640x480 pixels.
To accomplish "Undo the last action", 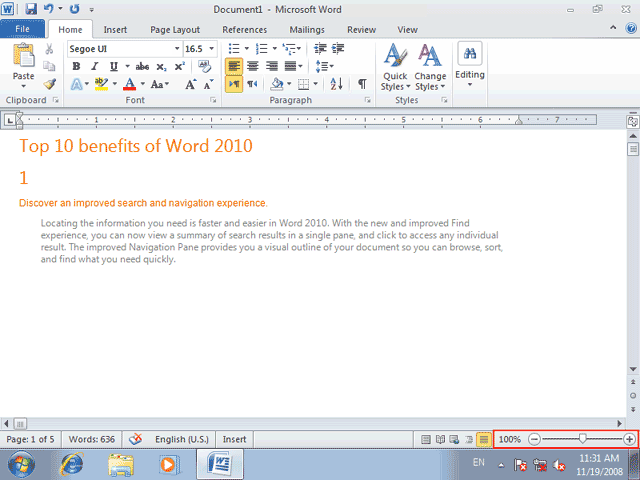I will pos(49,9).
